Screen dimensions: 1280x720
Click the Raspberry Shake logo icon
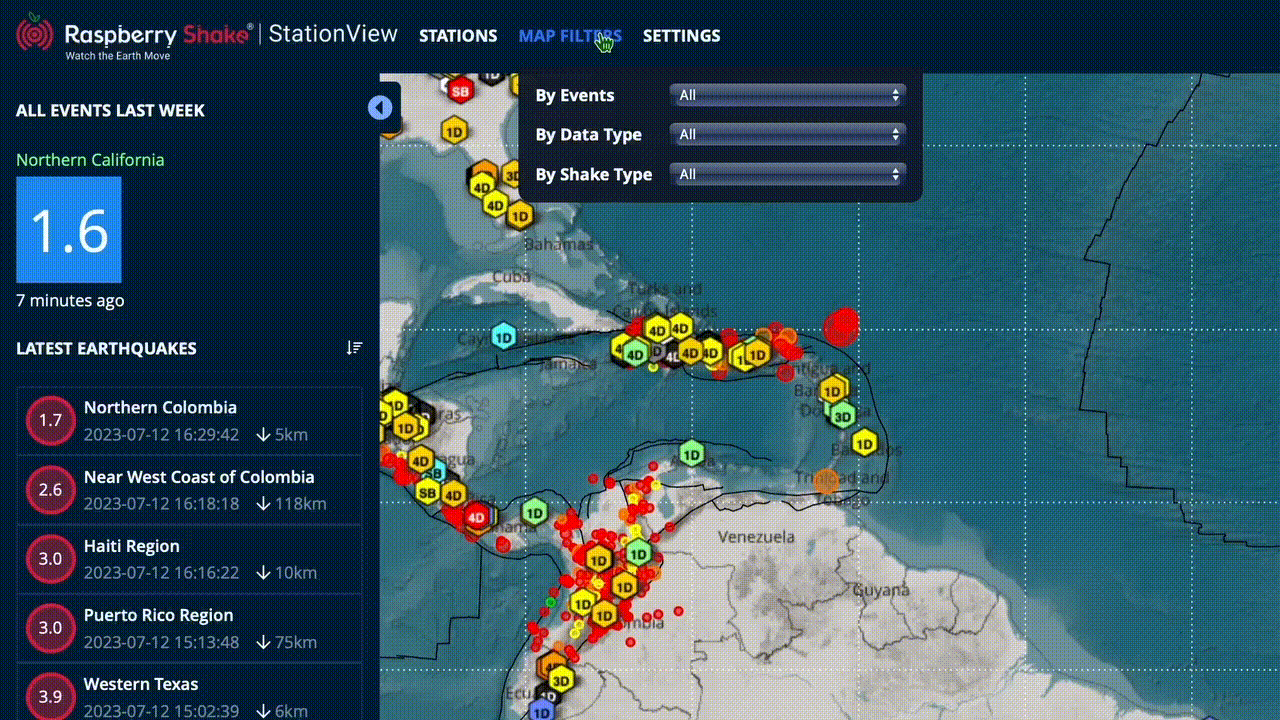coord(35,35)
